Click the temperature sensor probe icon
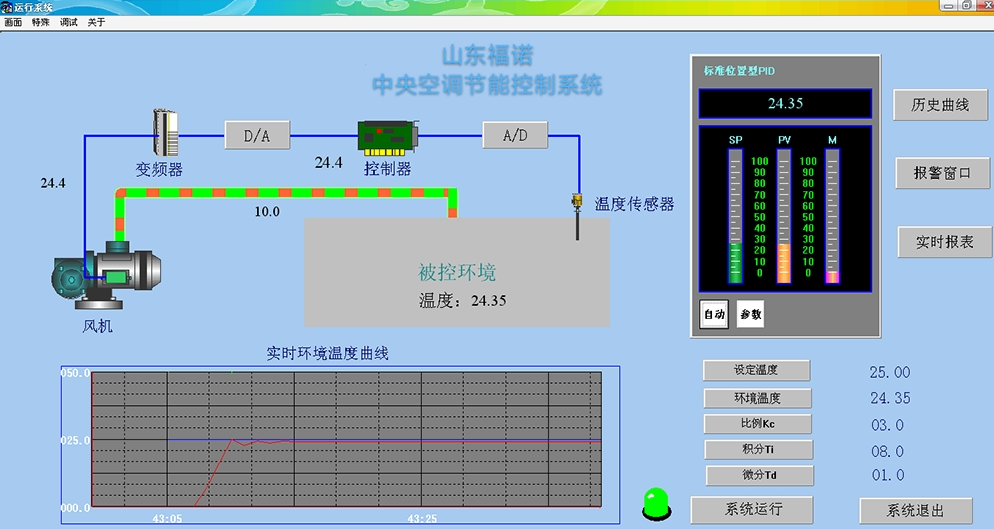994x529 pixels. [577, 216]
